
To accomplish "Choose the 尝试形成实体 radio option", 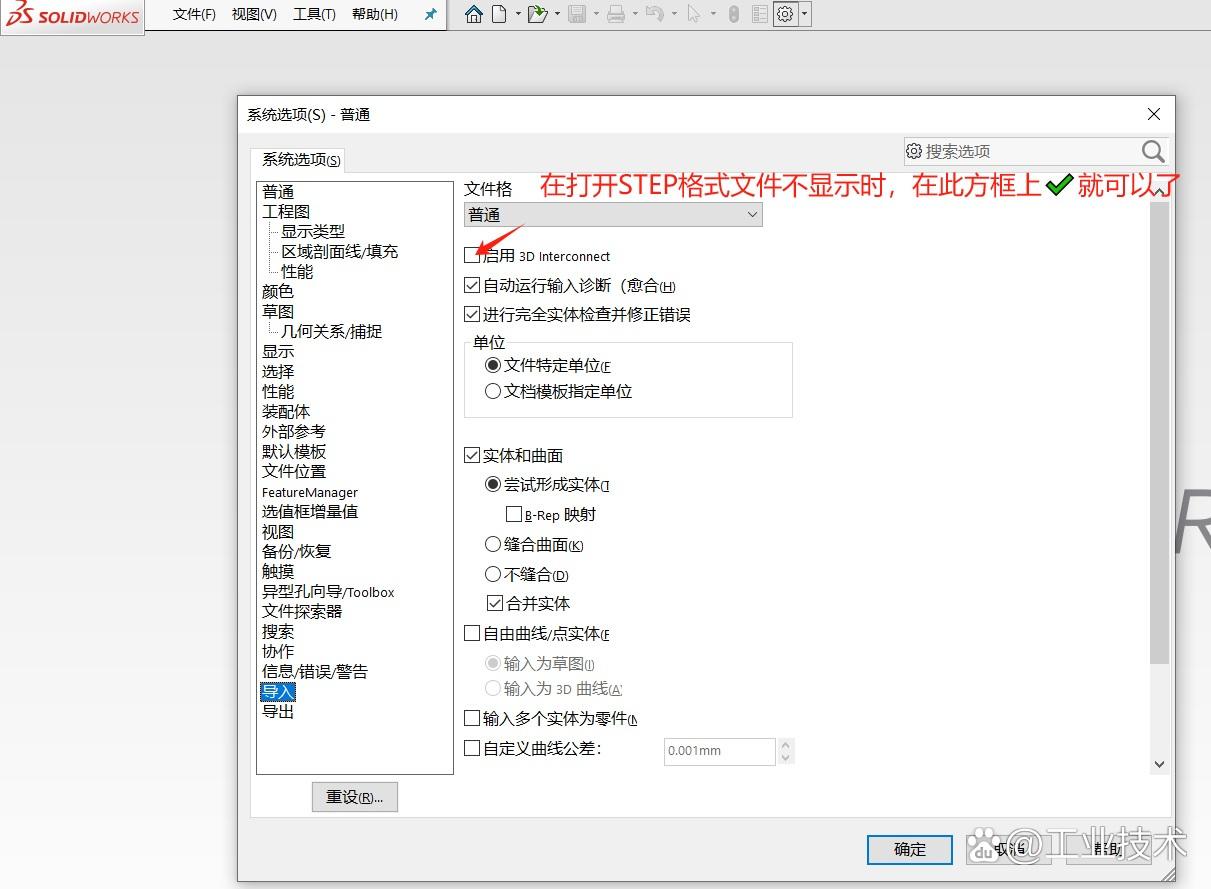I will (493, 485).
